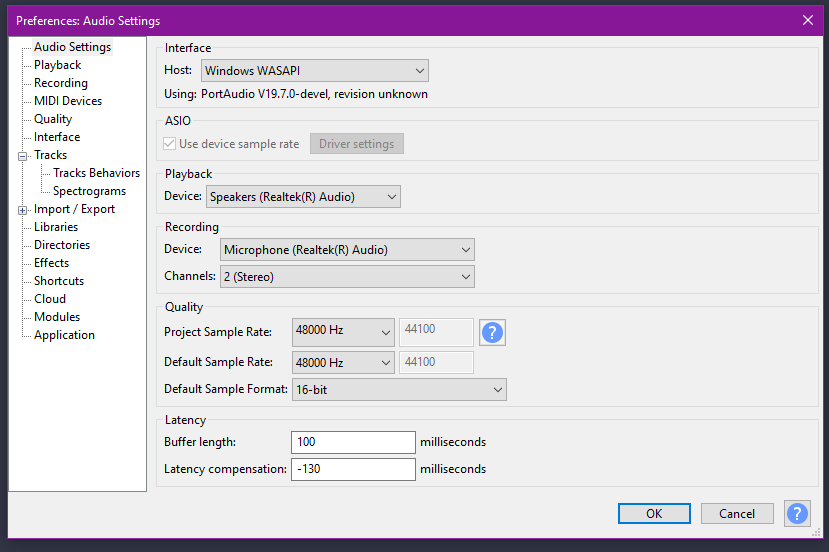Open Interface preferences in the tree

pyautogui.click(x=57, y=137)
